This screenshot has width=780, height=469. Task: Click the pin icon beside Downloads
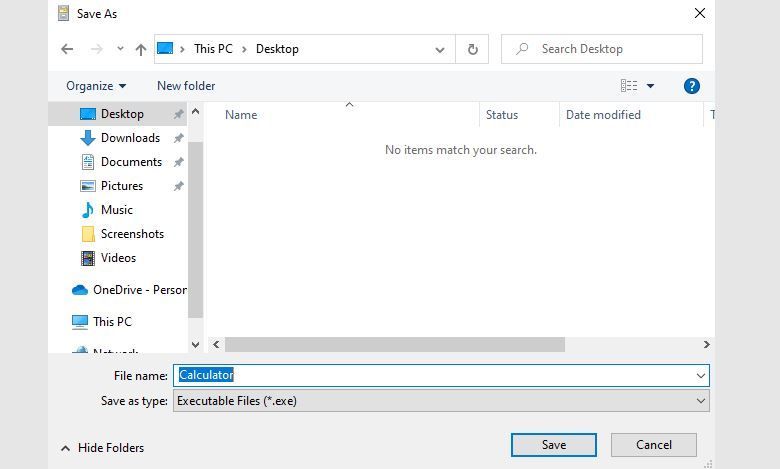pyautogui.click(x=179, y=138)
